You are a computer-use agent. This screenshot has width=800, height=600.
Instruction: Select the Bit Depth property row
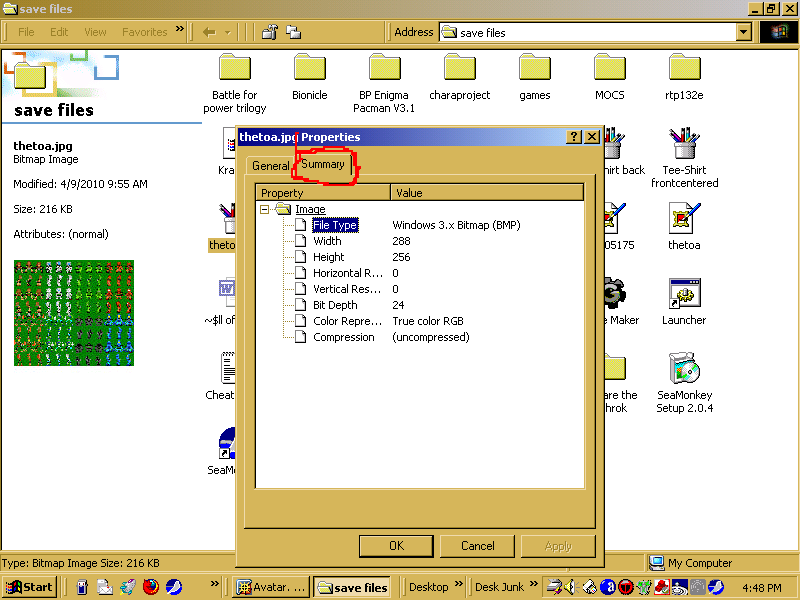click(335, 305)
